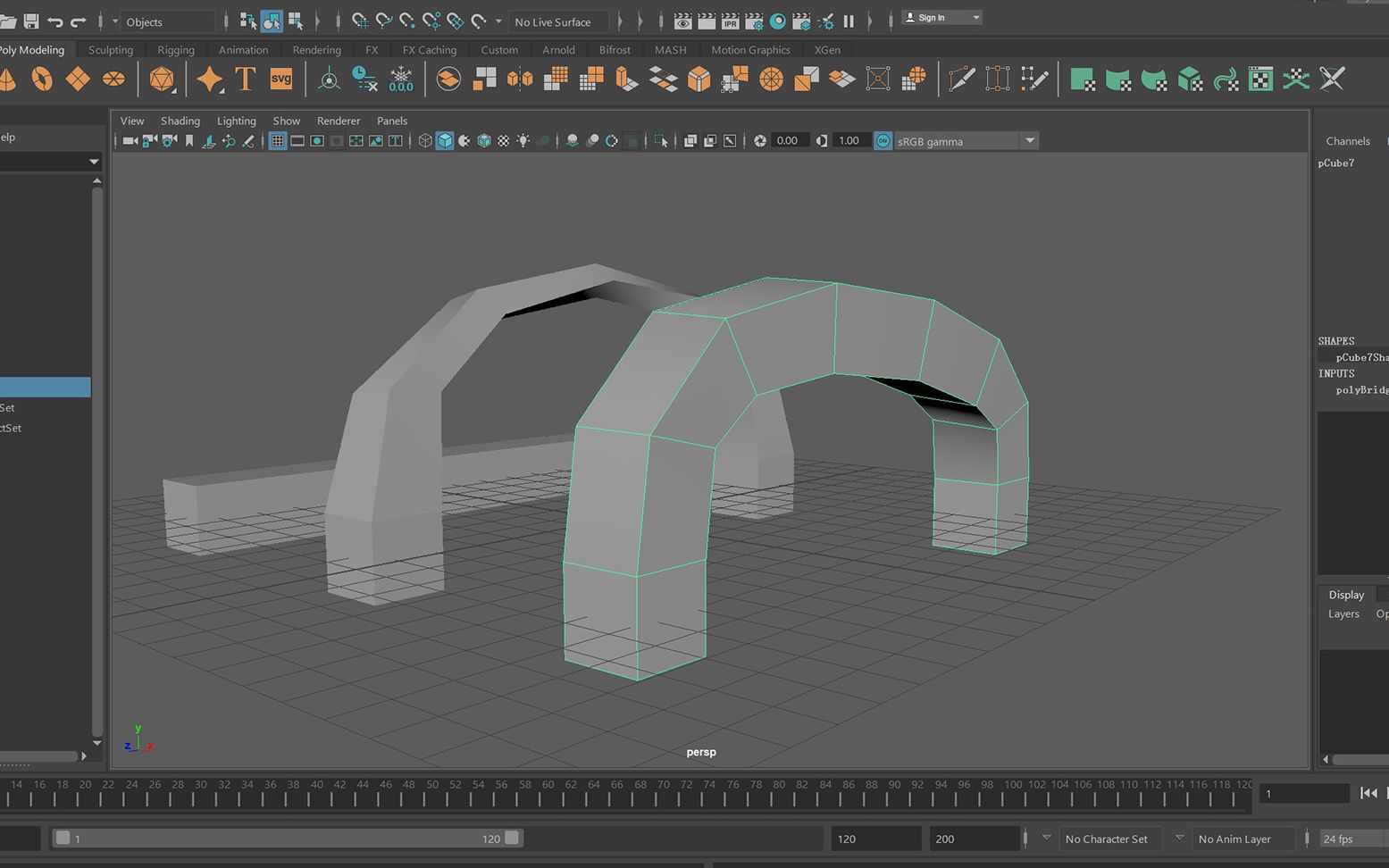Click the SVG import shelf icon
This screenshot has width=1389, height=868.
point(280,79)
